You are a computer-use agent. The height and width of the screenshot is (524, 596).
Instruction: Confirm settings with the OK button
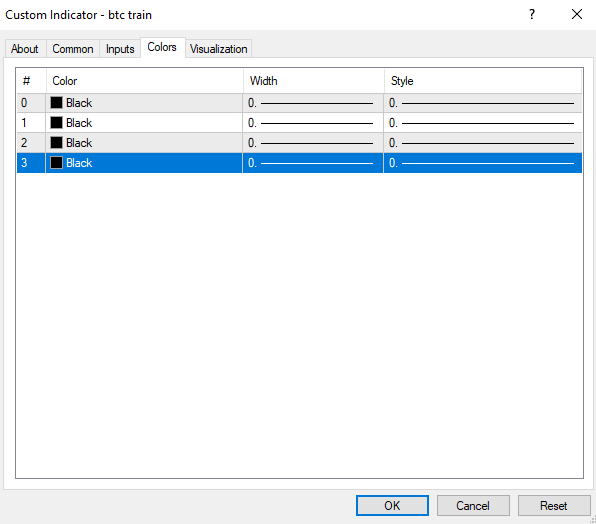tap(392, 506)
